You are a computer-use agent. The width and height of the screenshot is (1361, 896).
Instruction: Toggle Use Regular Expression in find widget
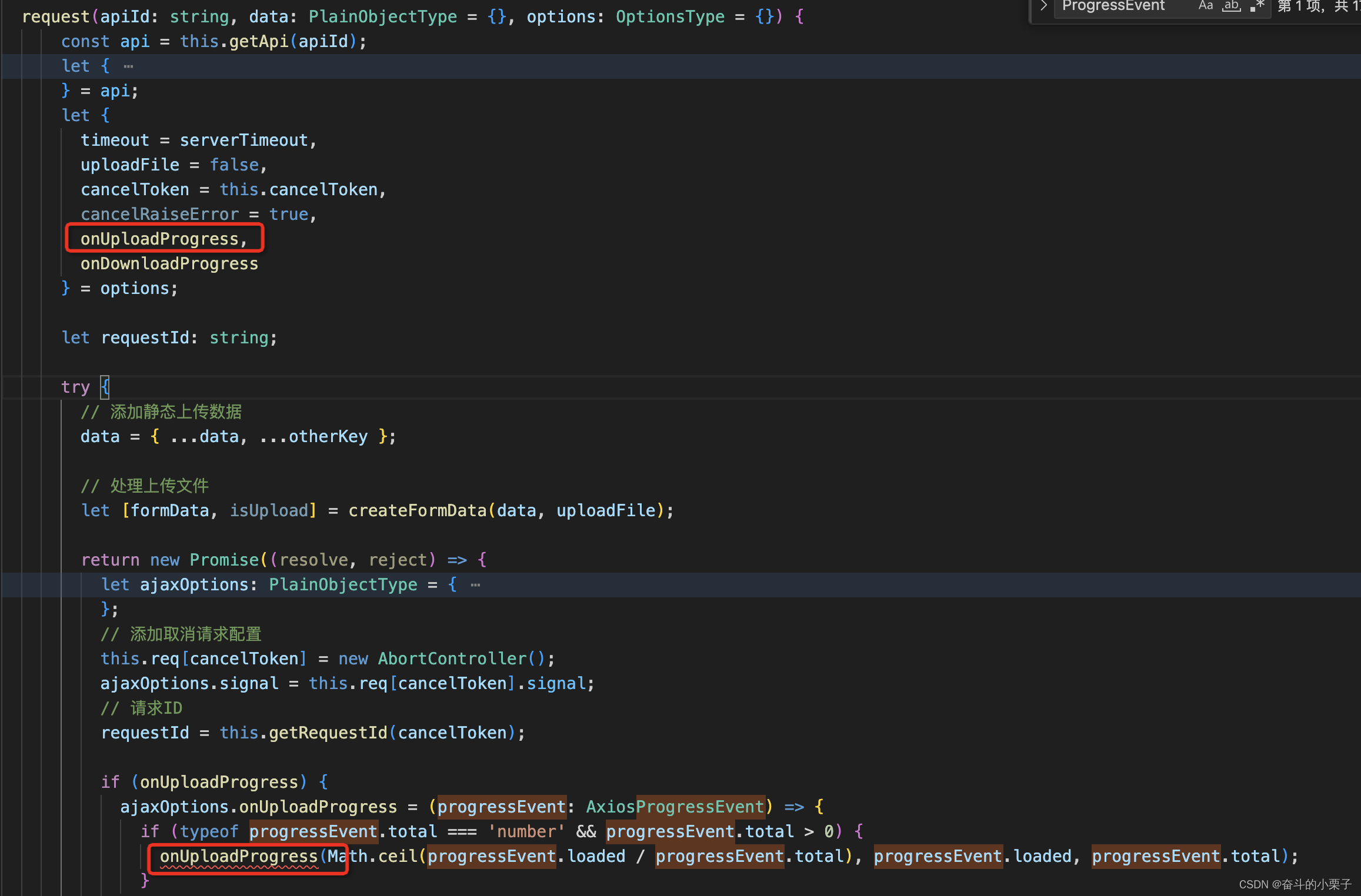(x=1257, y=6)
